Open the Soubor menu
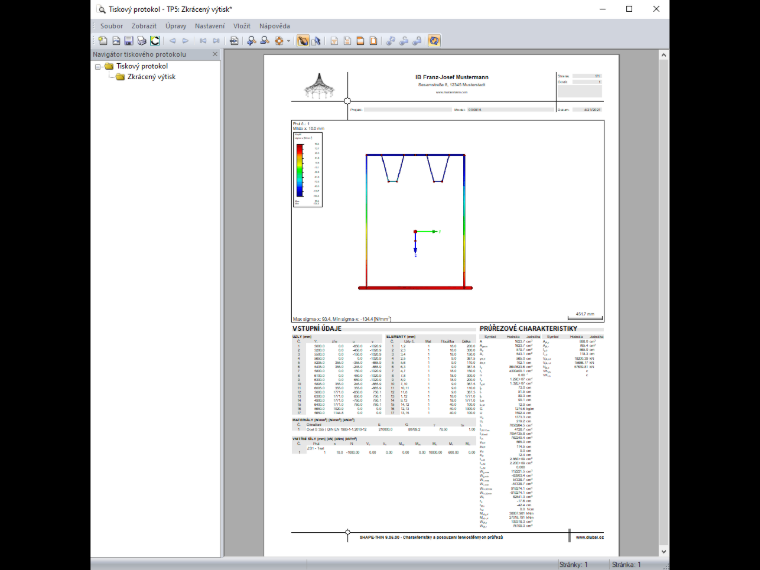This screenshot has width=760, height=570. click(x=111, y=26)
